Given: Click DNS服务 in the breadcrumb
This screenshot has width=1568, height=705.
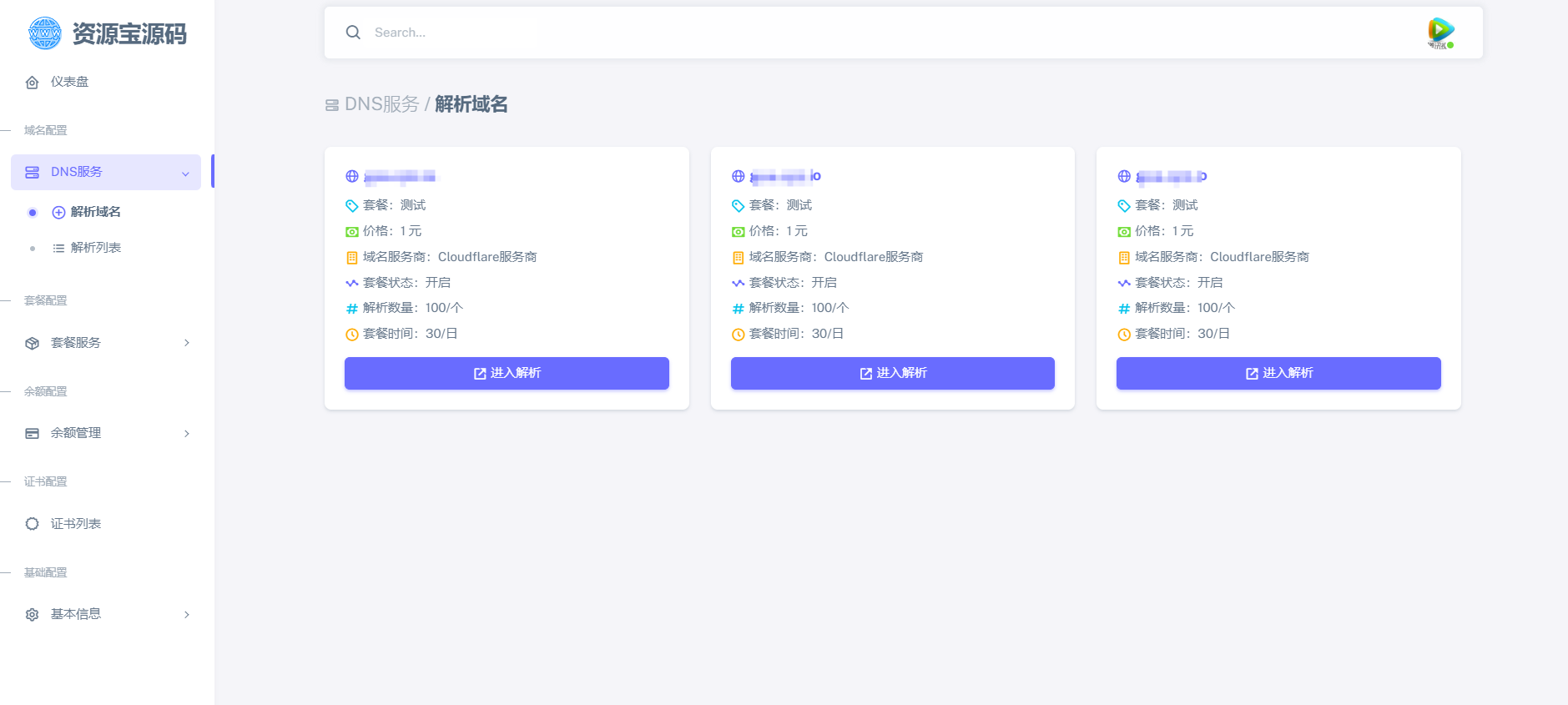Looking at the screenshot, I should pos(382,104).
